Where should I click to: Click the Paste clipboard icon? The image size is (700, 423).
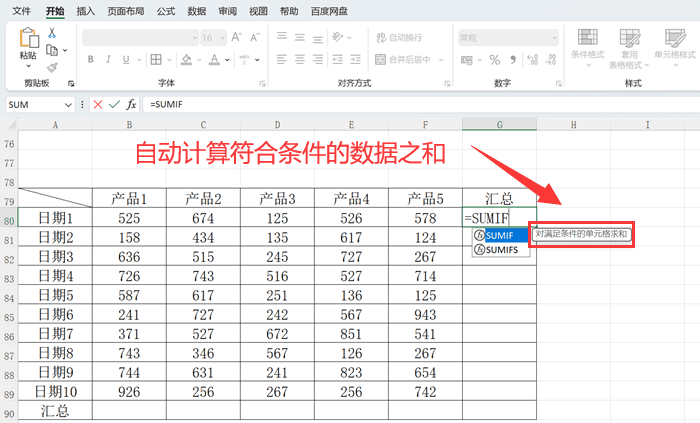click(29, 38)
